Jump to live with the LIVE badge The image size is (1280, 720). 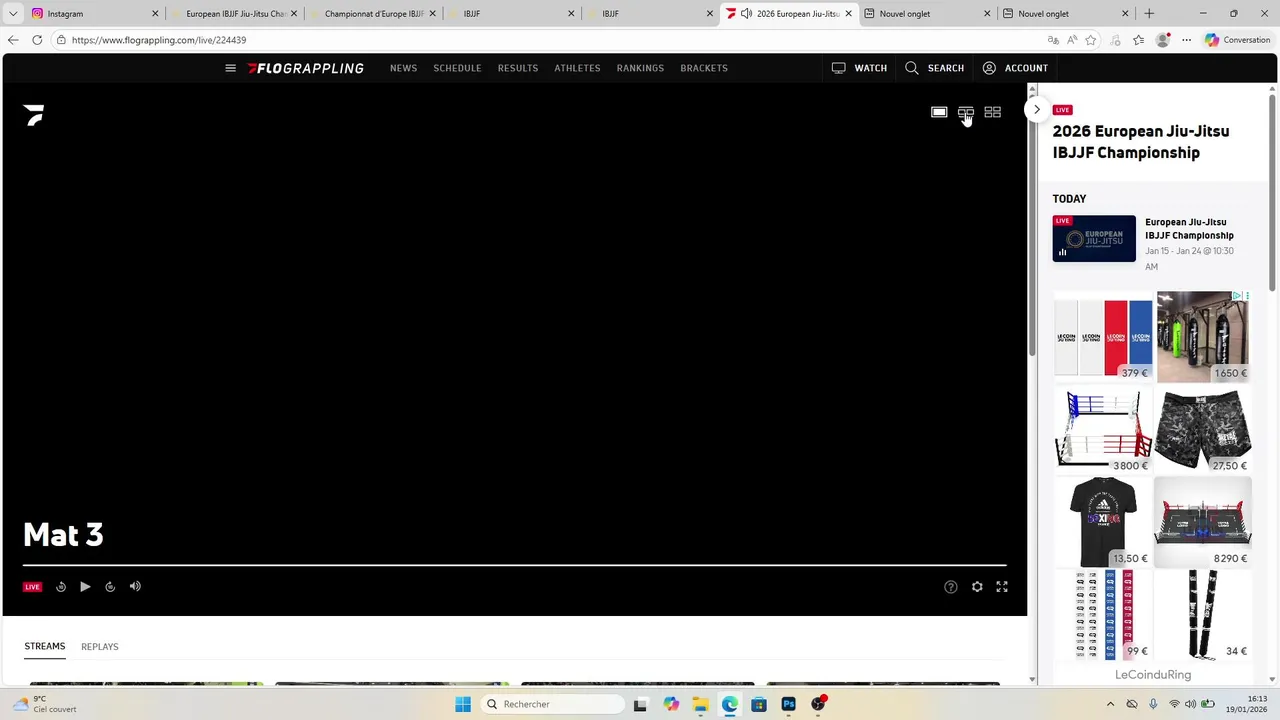tap(32, 587)
